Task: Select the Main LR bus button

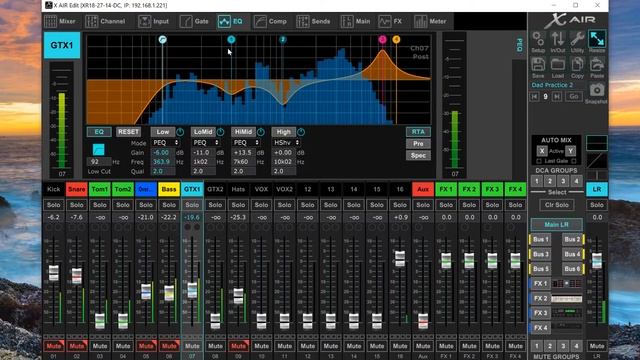Action: coord(556,224)
